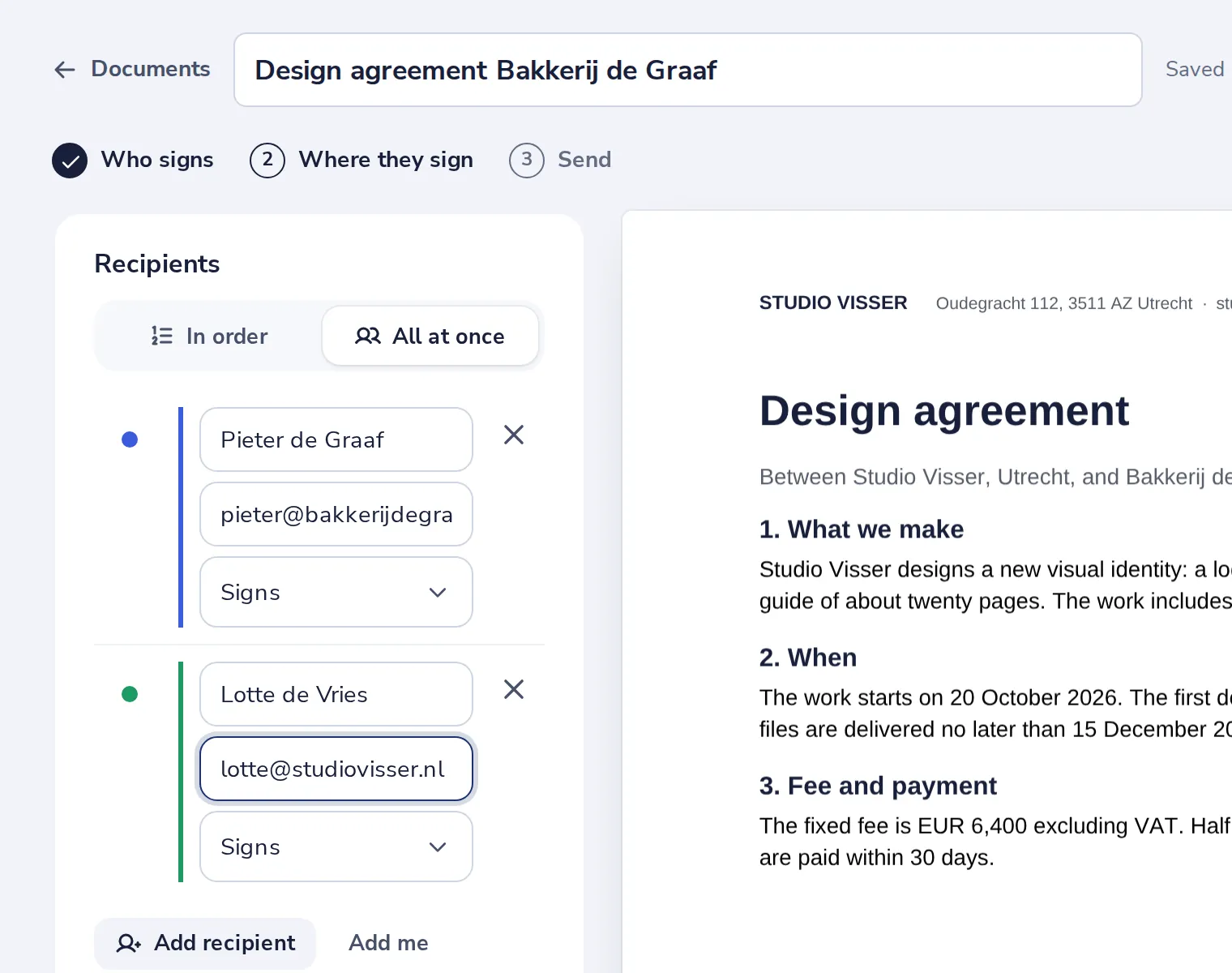Click the blue color dot for Pieter
Screen dimensions: 1232x973
(x=130, y=439)
